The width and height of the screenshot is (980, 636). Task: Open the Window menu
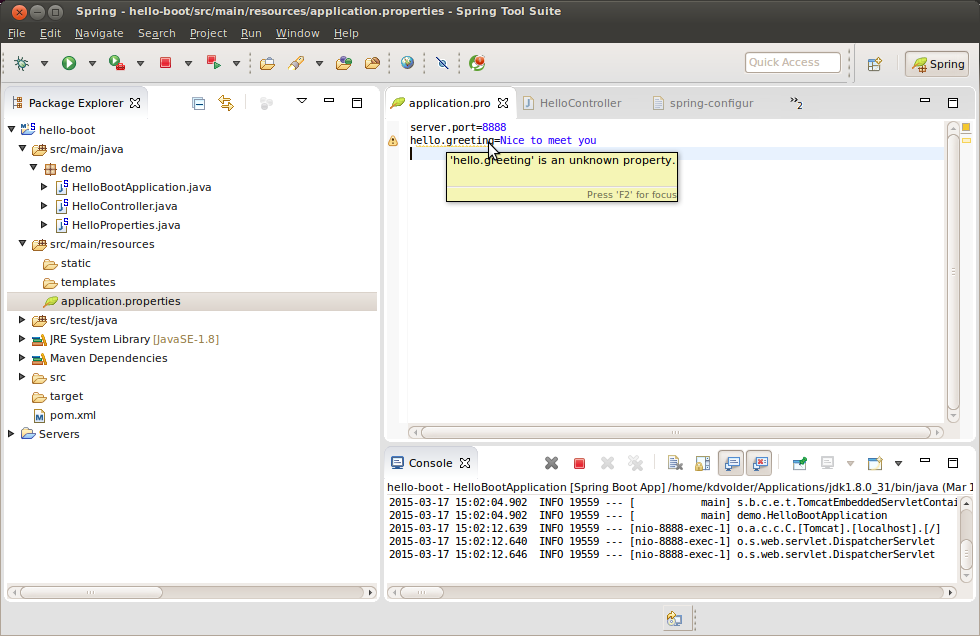(x=298, y=33)
